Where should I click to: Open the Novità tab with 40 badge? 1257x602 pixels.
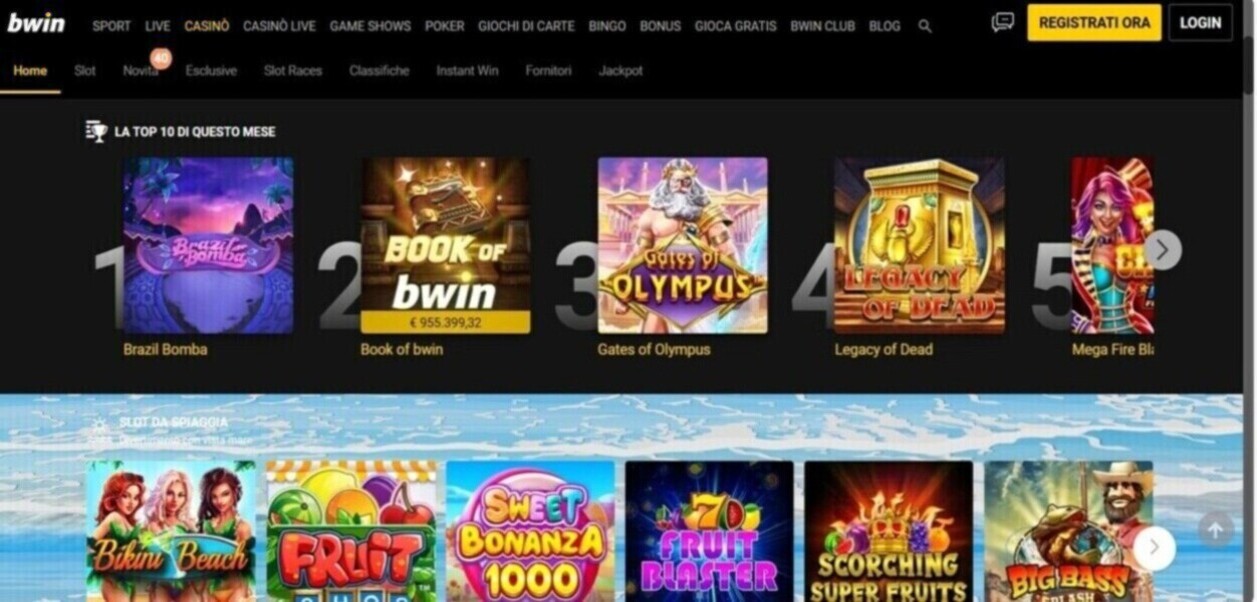[x=141, y=71]
